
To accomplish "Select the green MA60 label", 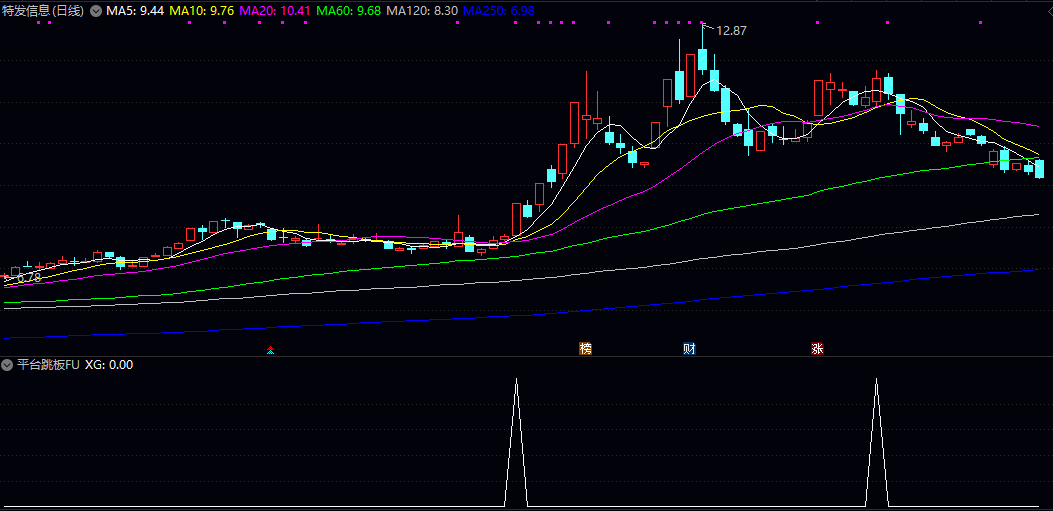I will point(348,10).
